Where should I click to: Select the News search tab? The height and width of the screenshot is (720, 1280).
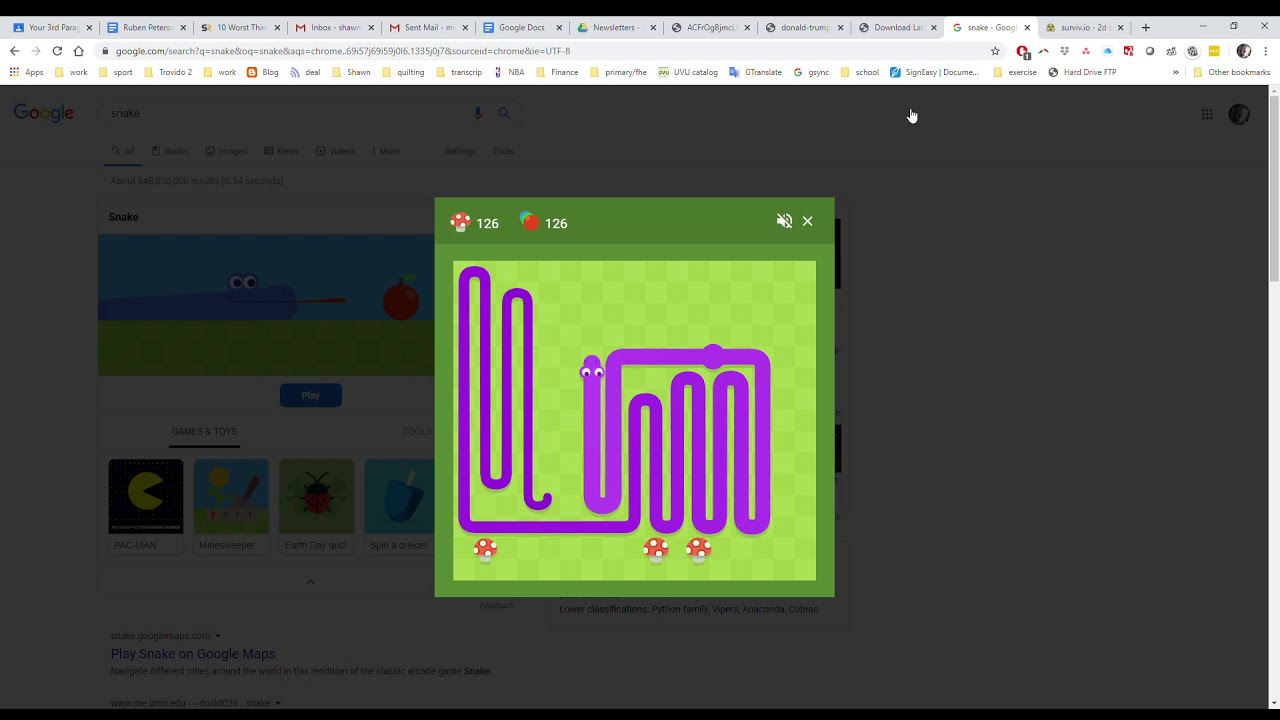[281, 151]
